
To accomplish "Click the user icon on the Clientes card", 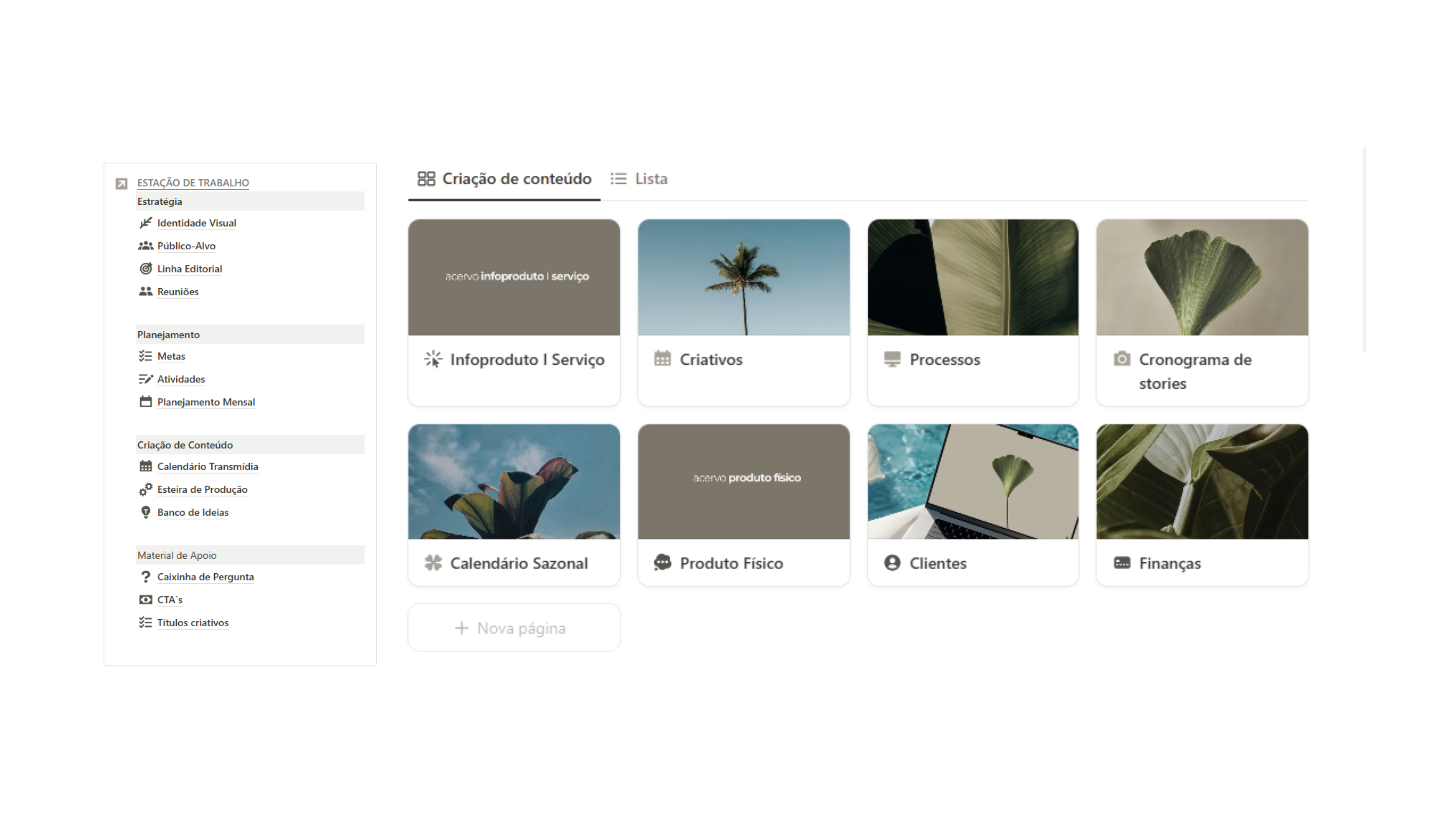I will [x=892, y=563].
